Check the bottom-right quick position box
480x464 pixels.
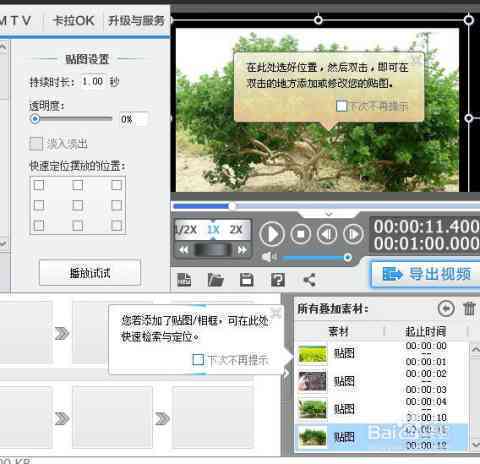tap(116, 225)
